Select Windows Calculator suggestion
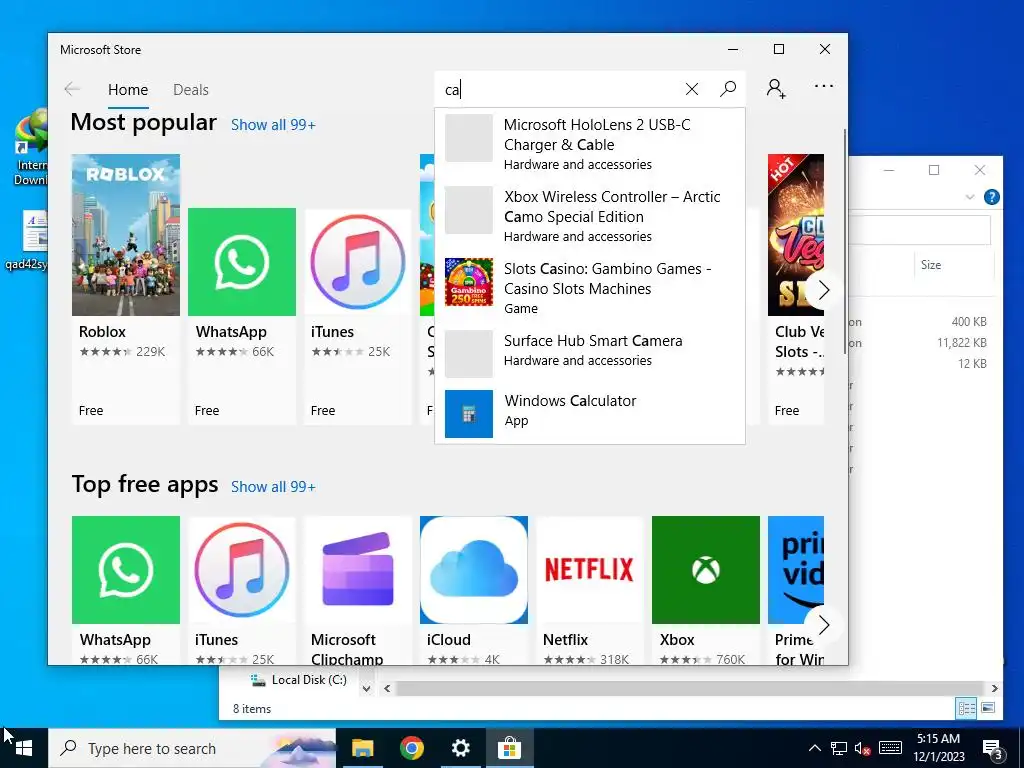1024x768 pixels. [x=590, y=413]
